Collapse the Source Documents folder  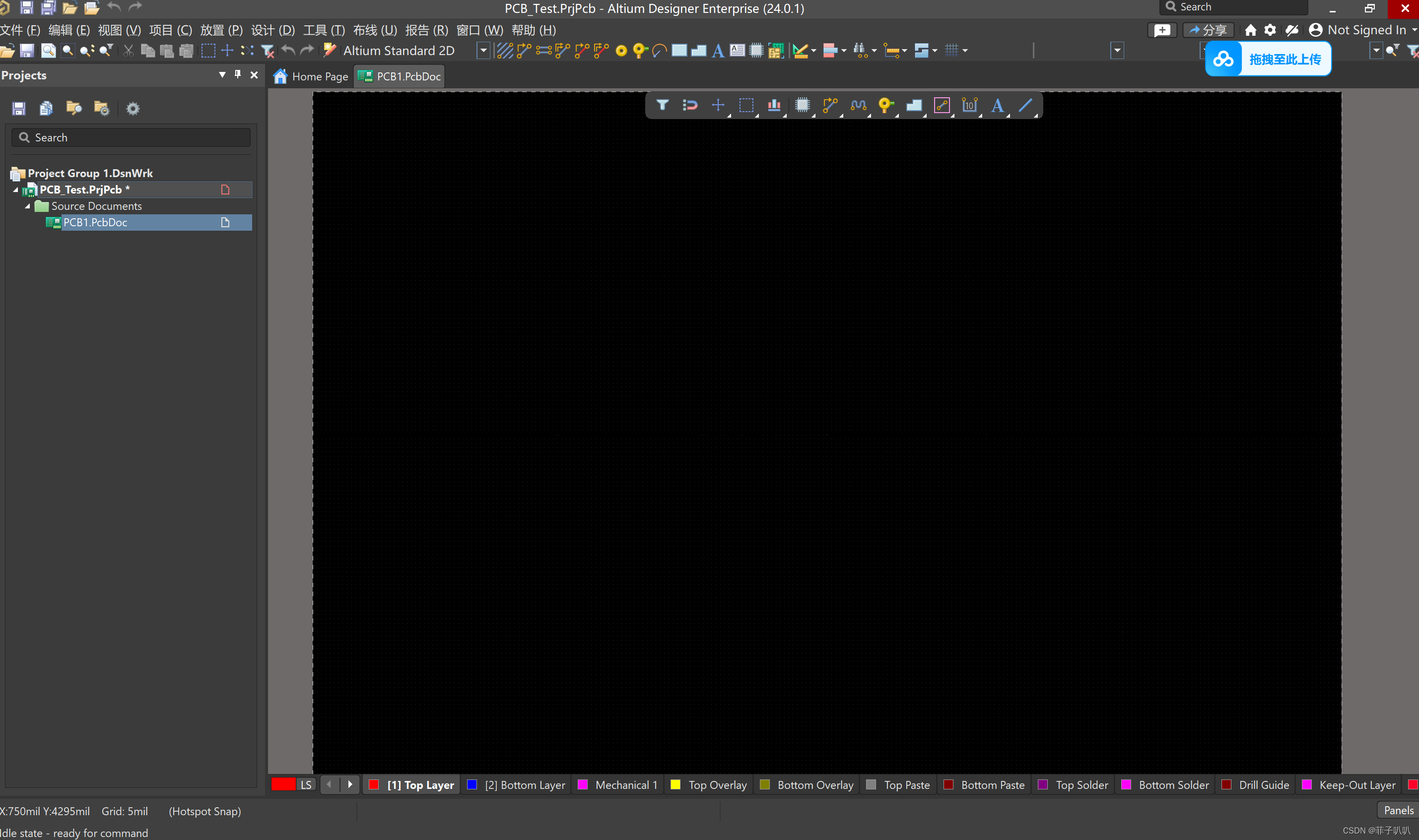[27, 206]
